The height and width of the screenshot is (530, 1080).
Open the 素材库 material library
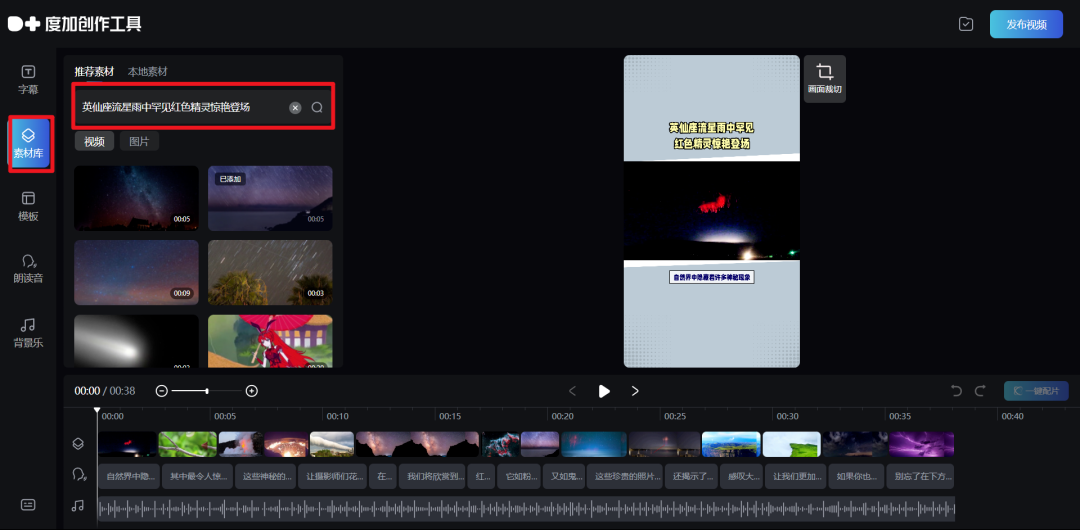pyautogui.click(x=28, y=143)
